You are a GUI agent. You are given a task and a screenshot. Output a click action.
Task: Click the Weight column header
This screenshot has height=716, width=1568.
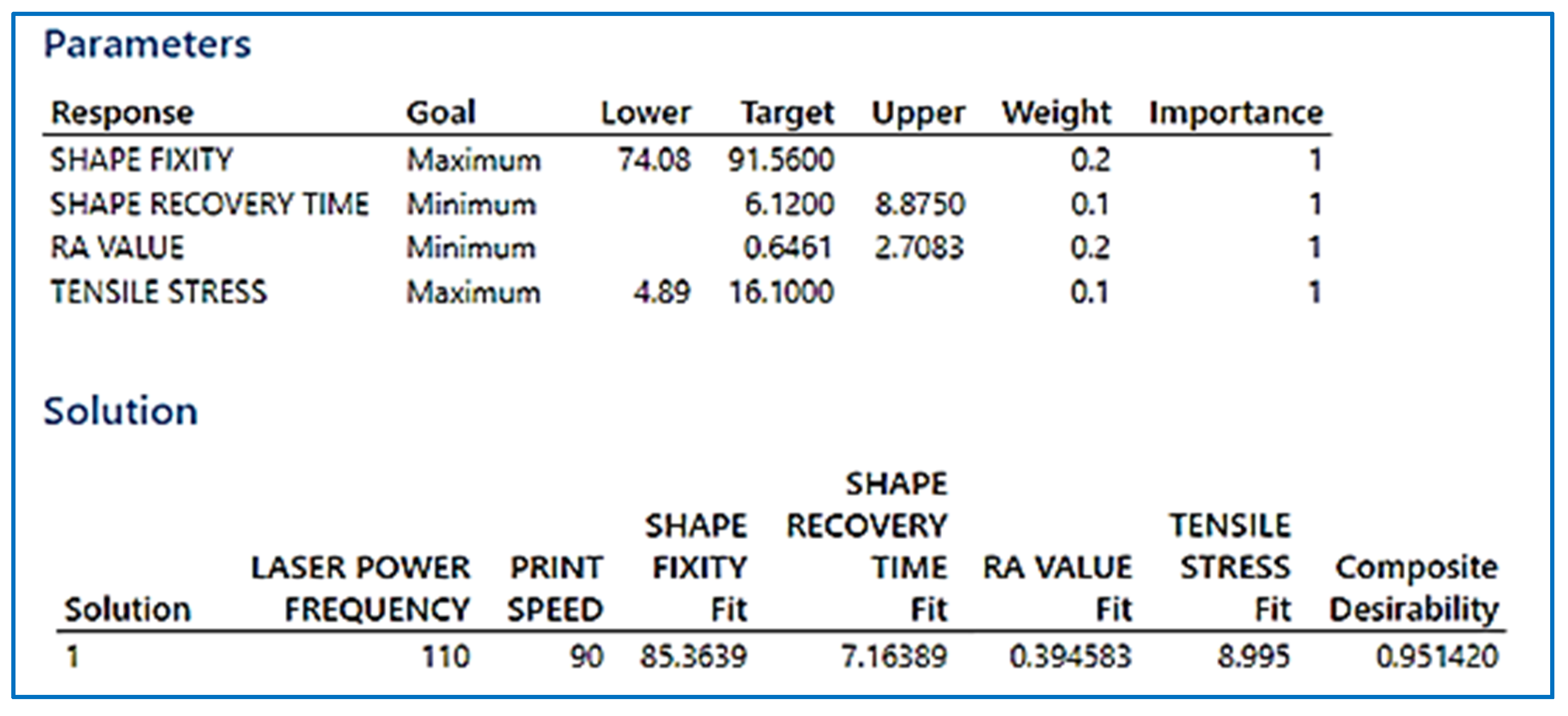coord(1056,113)
